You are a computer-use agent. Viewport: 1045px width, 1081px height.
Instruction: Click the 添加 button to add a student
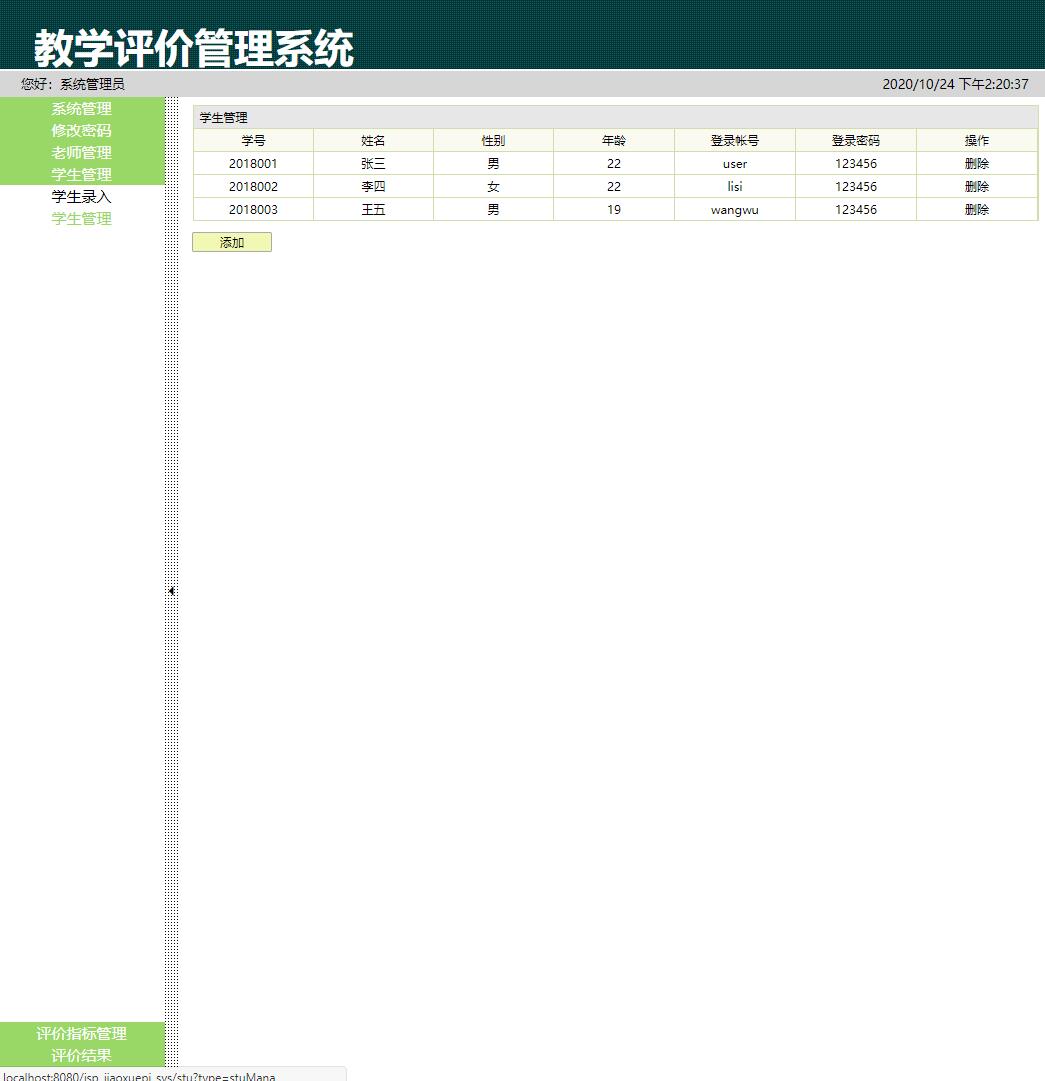tap(231, 241)
